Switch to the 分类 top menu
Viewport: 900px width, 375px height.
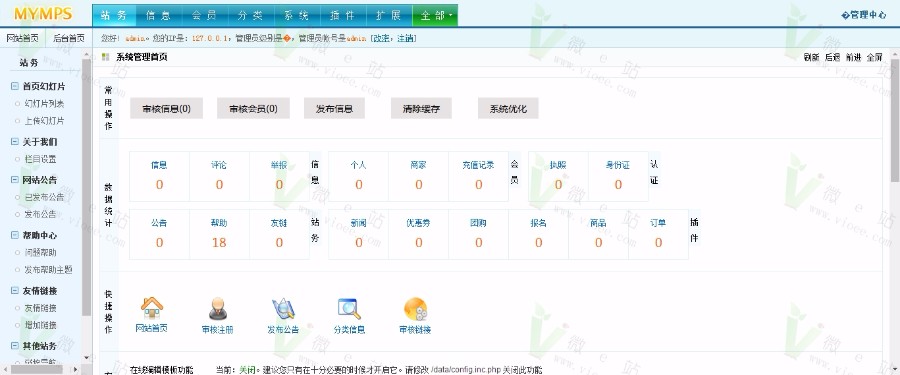(x=251, y=16)
